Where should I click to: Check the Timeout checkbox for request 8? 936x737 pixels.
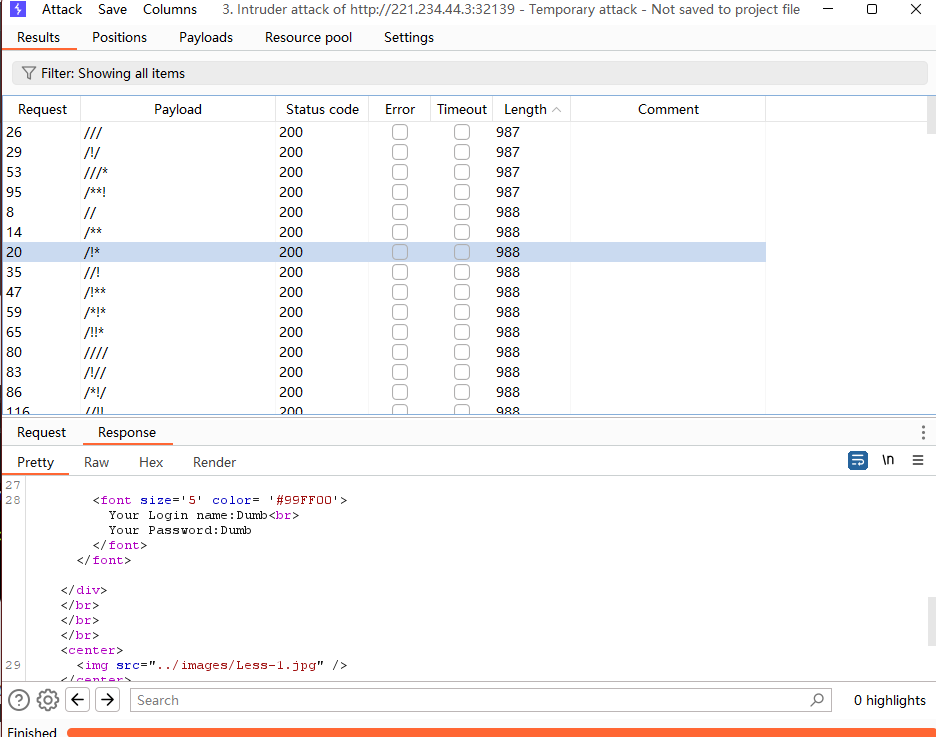pos(461,212)
